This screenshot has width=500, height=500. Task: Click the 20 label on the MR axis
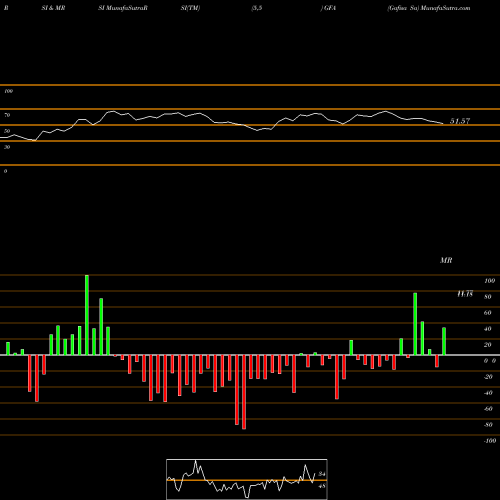(x=488, y=345)
